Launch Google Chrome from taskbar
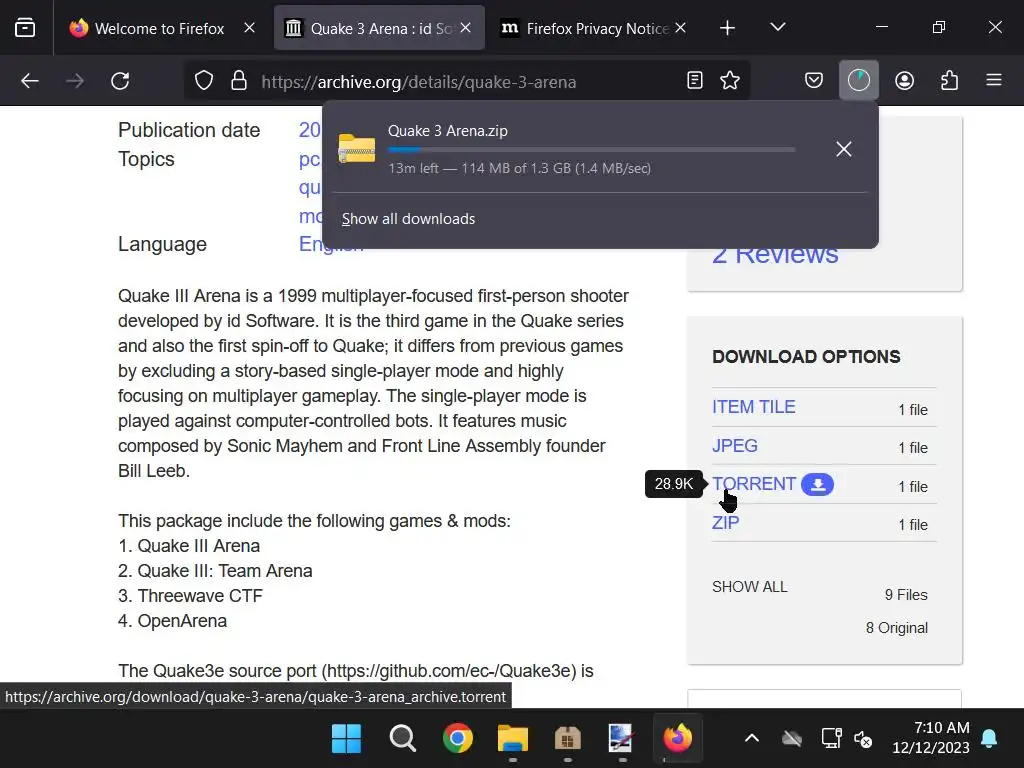1024x768 pixels. pyautogui.click(x=457, y=739)
